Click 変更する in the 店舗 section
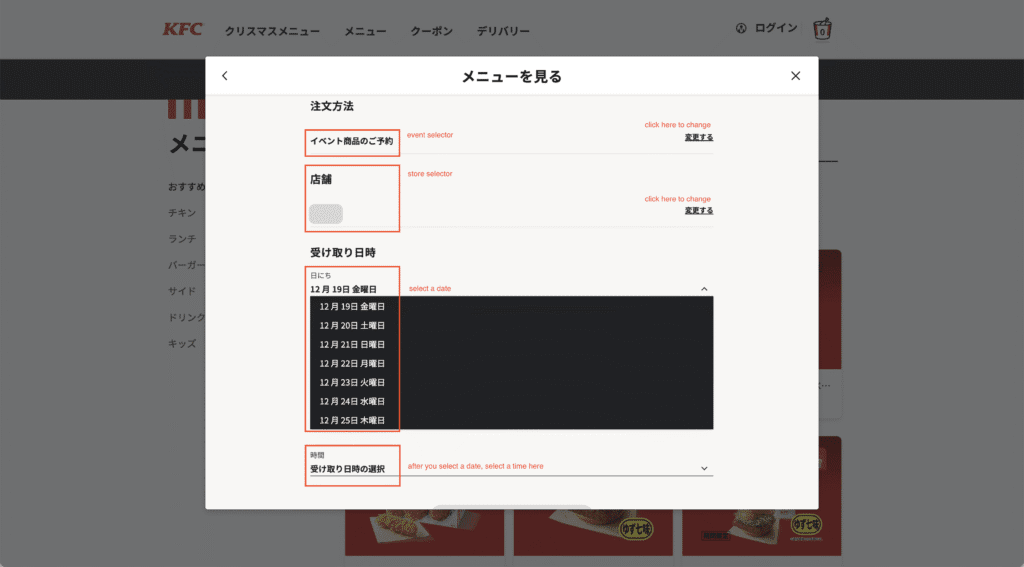1024x567 pixels. 699,210
